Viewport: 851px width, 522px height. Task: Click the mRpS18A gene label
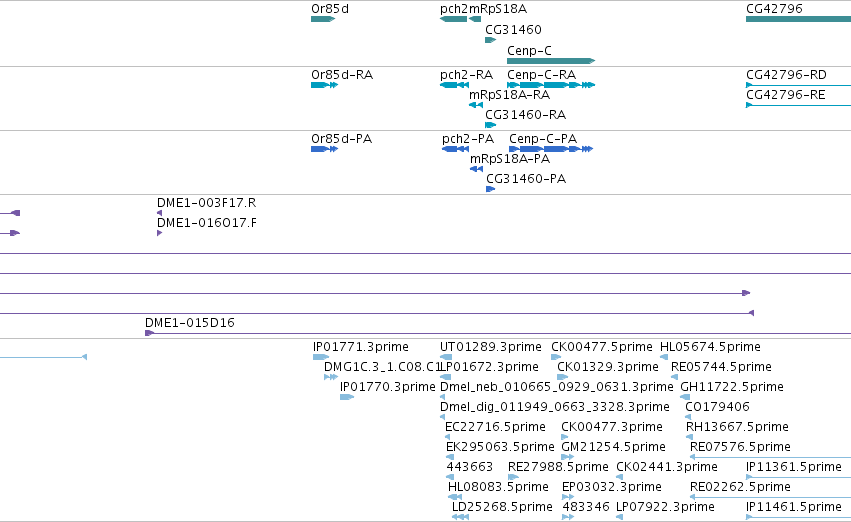pos(498,9)
